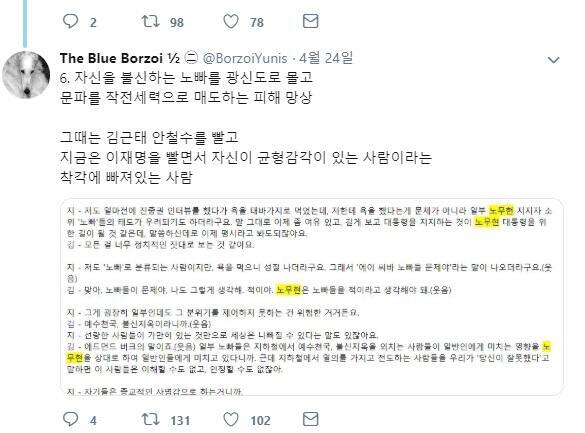Like the top tweet with 78 likes

click(x=231, y=21)
